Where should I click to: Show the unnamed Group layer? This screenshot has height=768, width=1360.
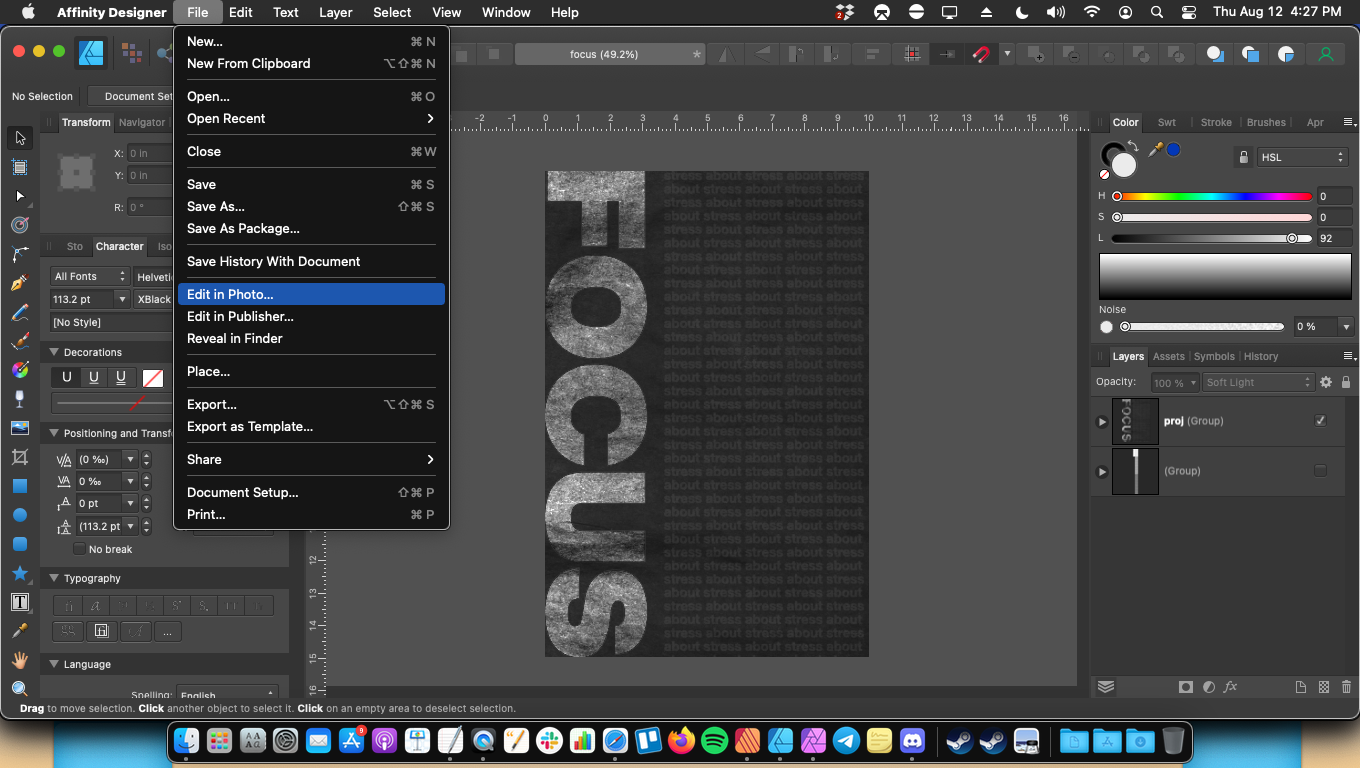pyautogui.click(x=1320, y=471)
